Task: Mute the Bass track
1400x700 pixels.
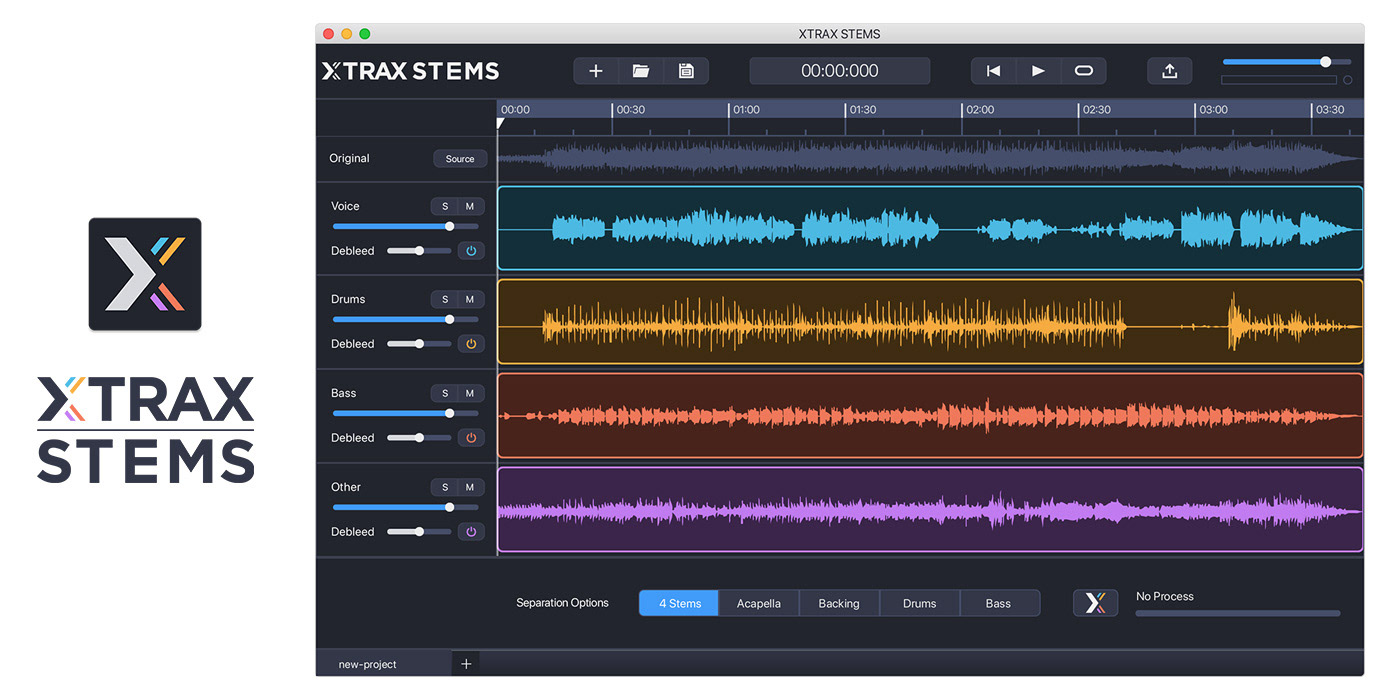Action: pos(470,393)
